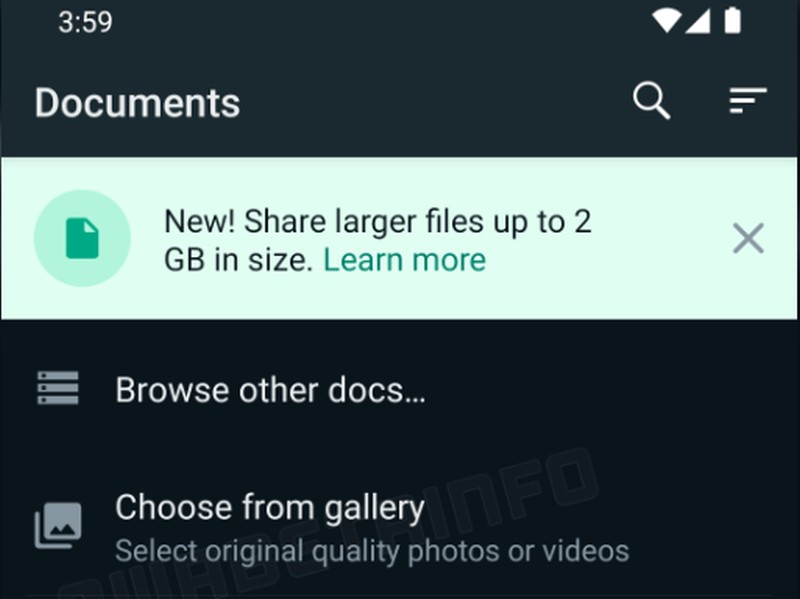This screenshot has width=800, height=599.
Task: Tap Select original quality photos or videos subtitle
Action: tap(372, 552)
